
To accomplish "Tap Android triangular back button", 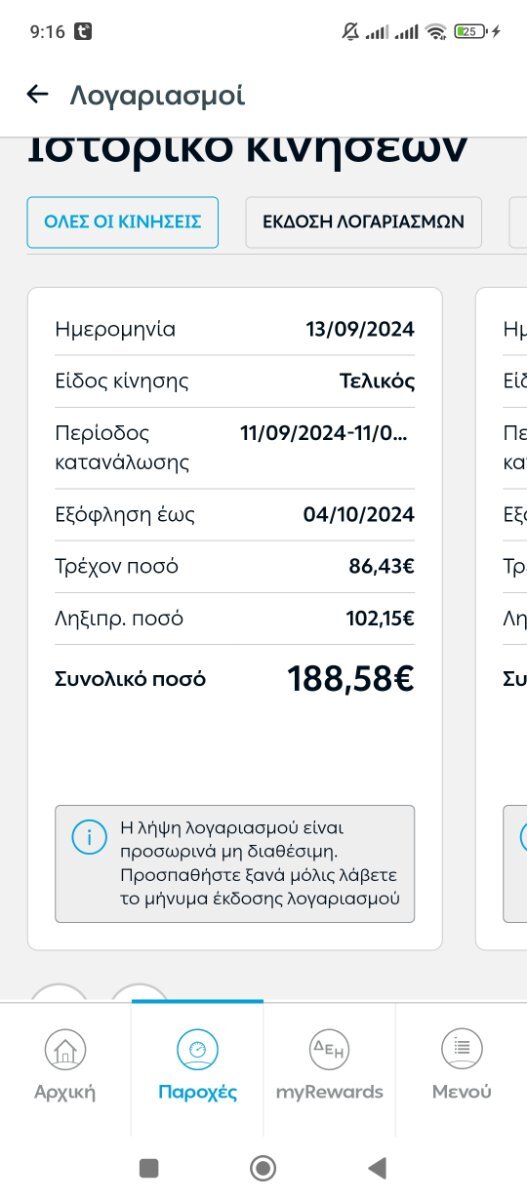I will tap(377, 1168).
